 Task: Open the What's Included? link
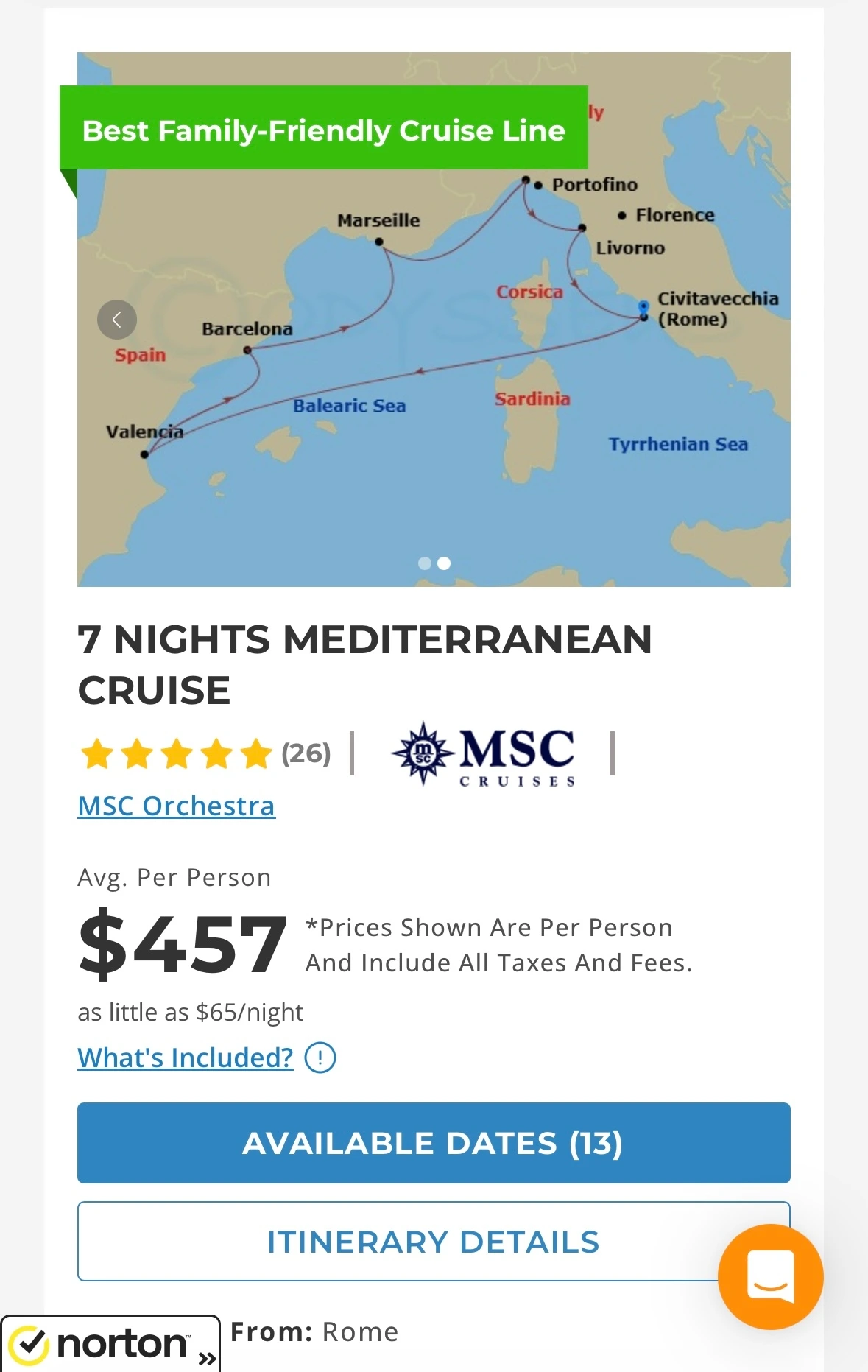[x=186, y=1058]
